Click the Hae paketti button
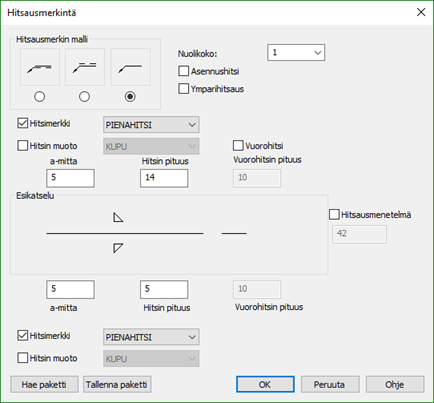The image size is (434, 403). coord(44,384)
